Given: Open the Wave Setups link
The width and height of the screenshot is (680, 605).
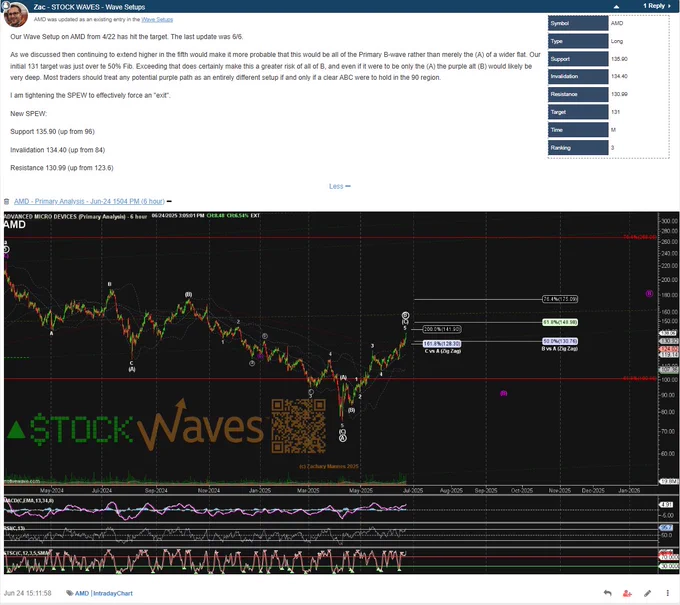Looking at the screenshot, I should tap(157, 20).
